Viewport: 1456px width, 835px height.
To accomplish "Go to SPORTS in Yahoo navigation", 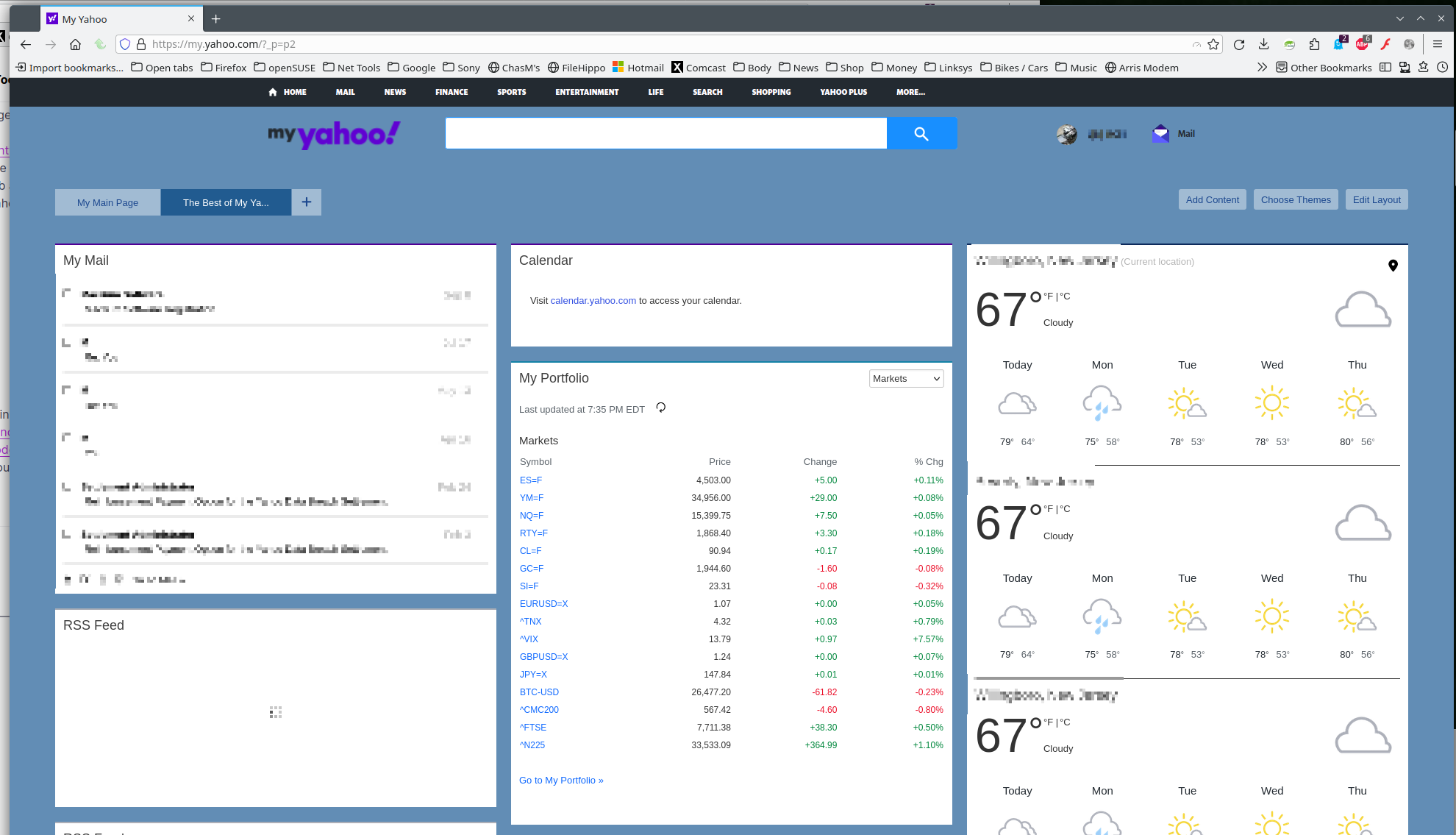I will point(512,92).
